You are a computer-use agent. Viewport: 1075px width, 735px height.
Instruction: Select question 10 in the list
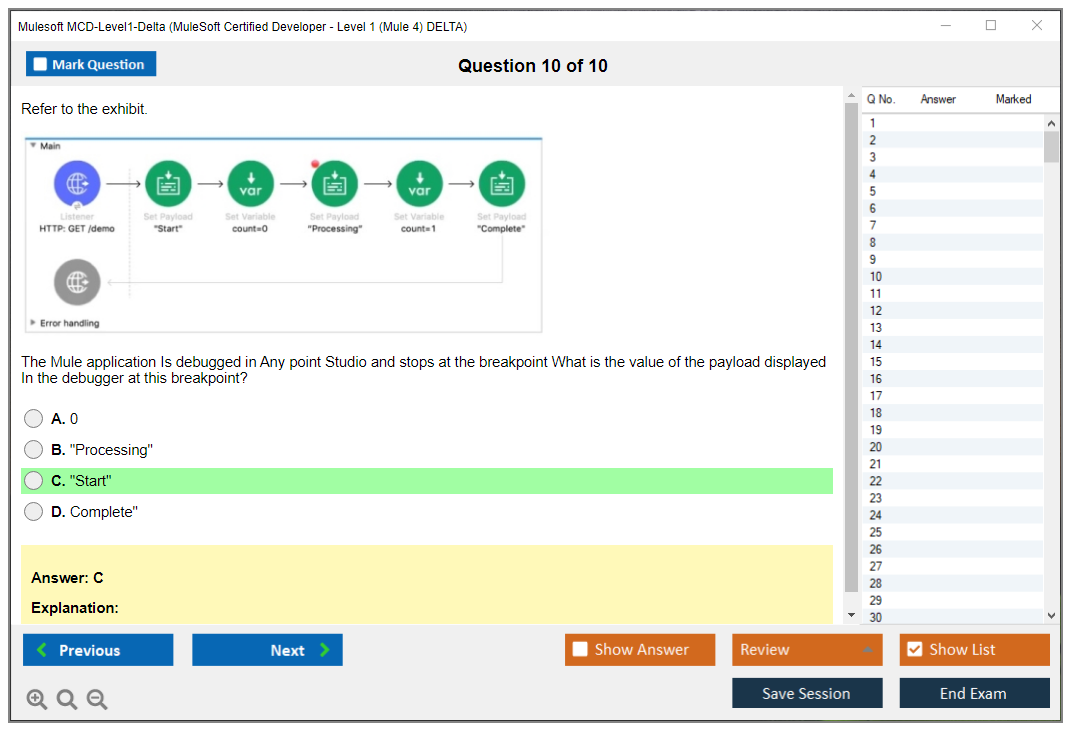coord(876,276)
